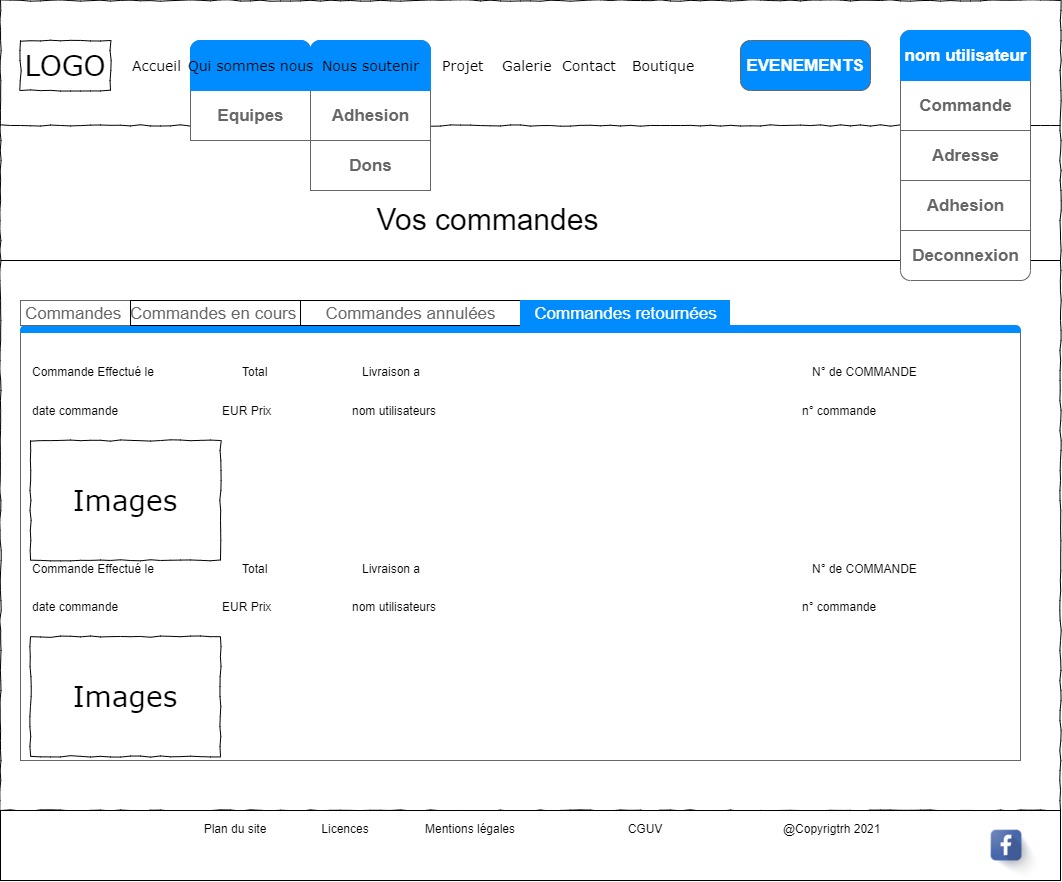Select Adresse in the user menu
The height and width of the screenshot is (882, 1062).
[x=965, y=156]
